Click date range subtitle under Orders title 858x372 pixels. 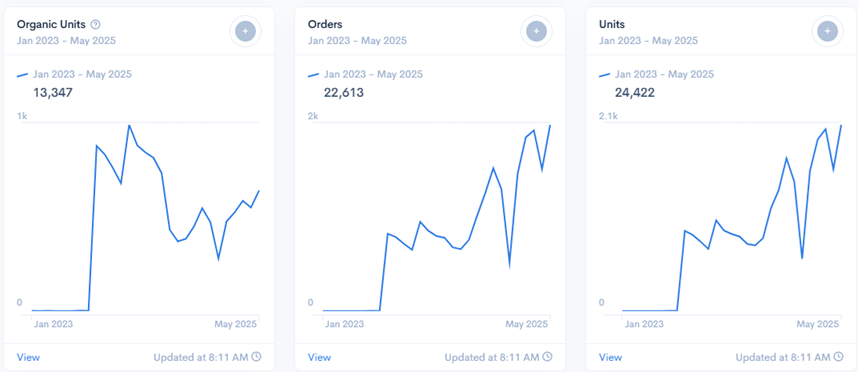[x=357, y=40]
